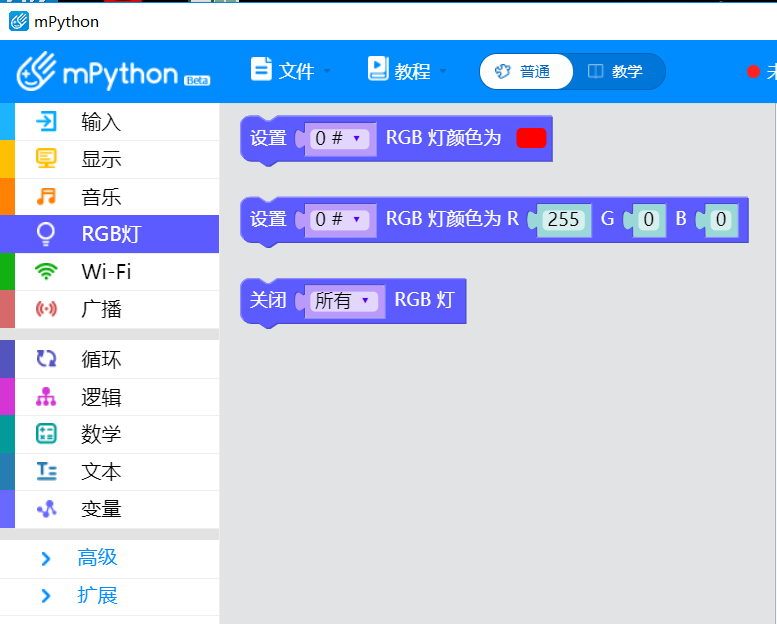The image size is (777, 624).
Task: Click the R value field showing 255
Action: coord(564,220)
